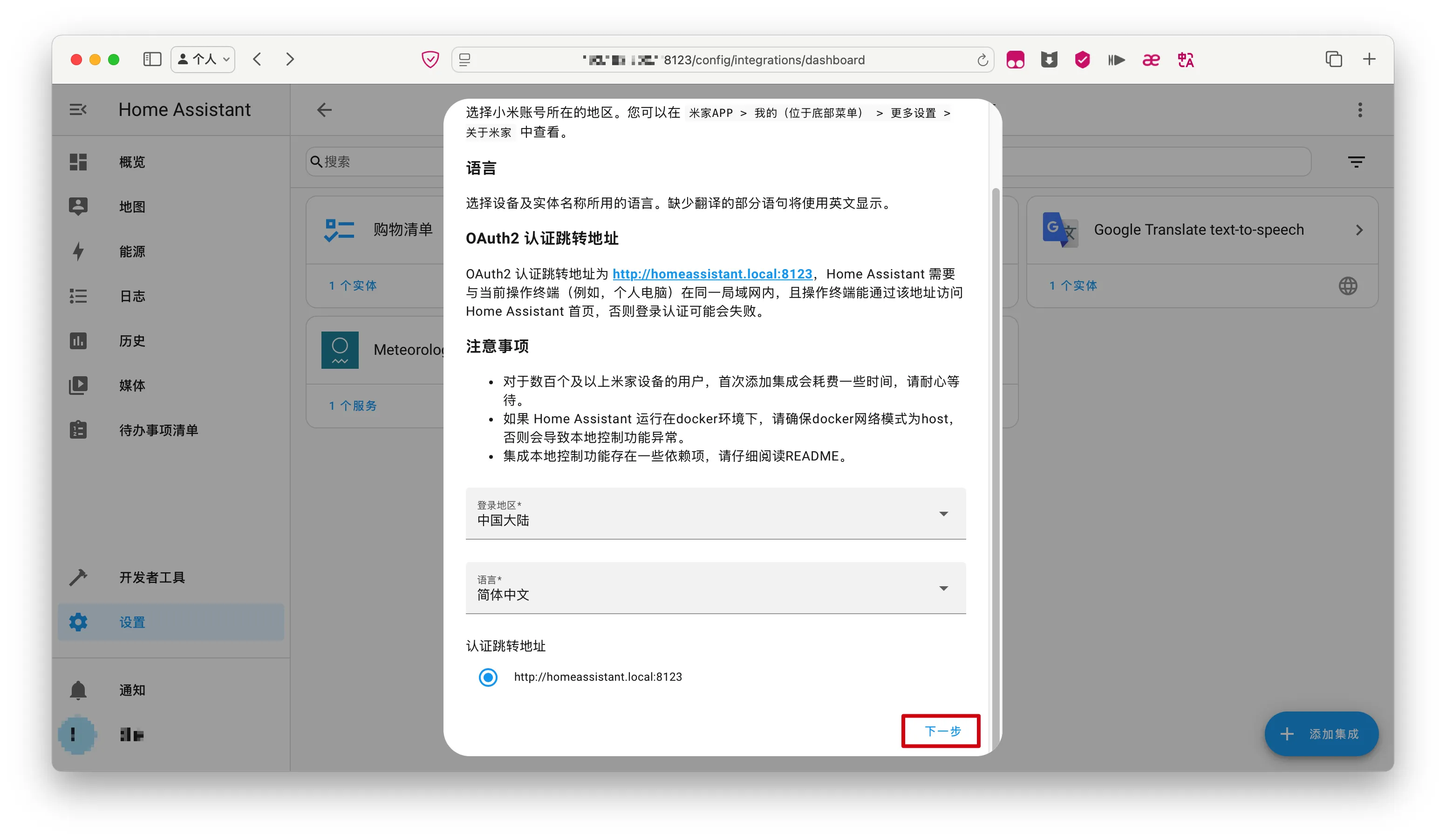Open the æ extension icon
Viewport: 1446px width, 840px height.
[1151, 60]
